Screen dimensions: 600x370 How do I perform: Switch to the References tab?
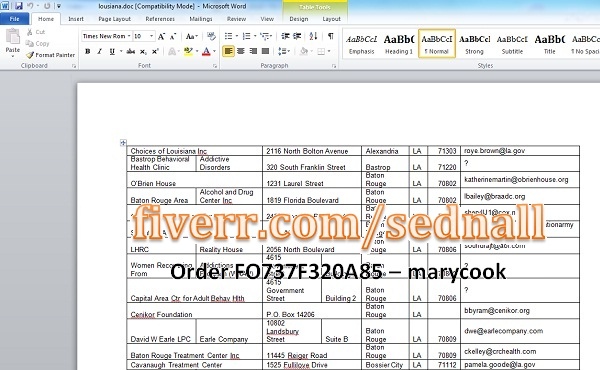pyautogui.click(x=160, y=19)
